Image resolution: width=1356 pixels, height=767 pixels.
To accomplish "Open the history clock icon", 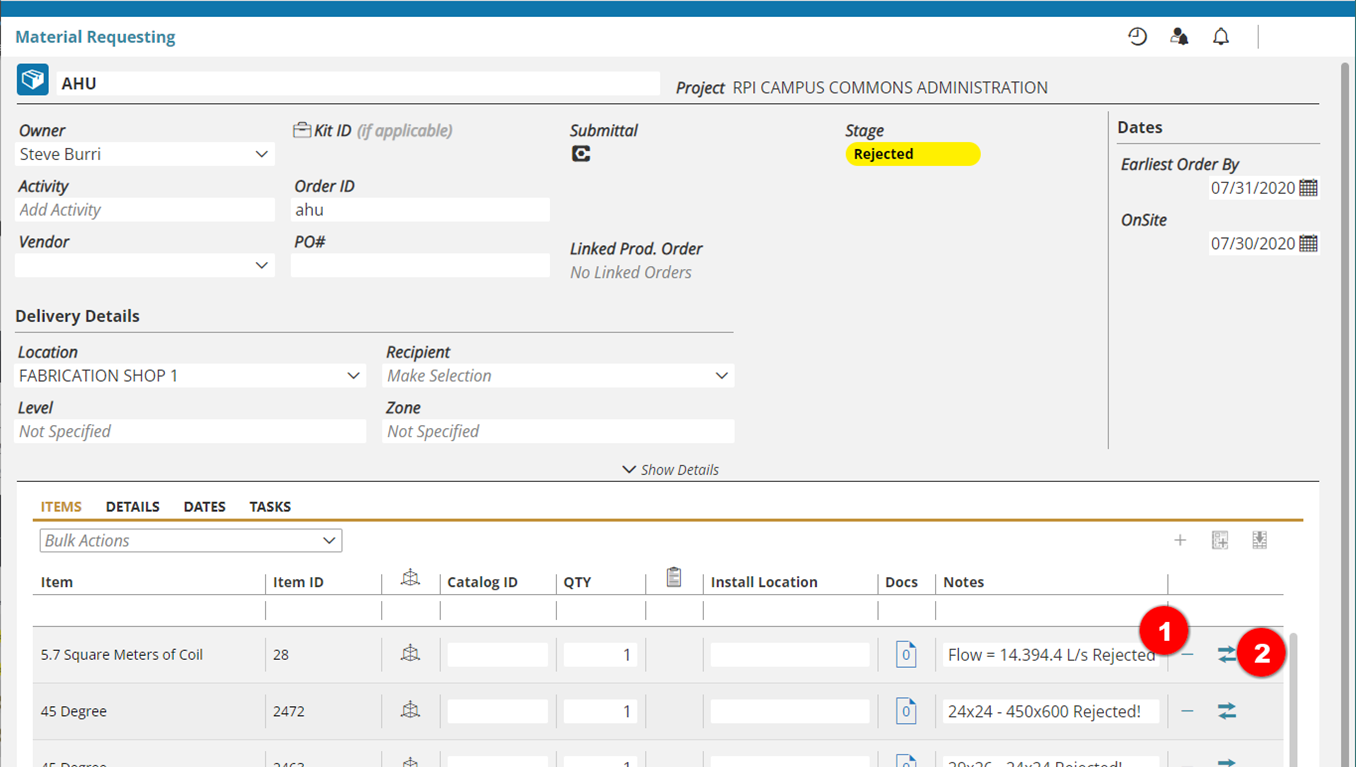I will pyautogui.click(x=1137, y=37).
